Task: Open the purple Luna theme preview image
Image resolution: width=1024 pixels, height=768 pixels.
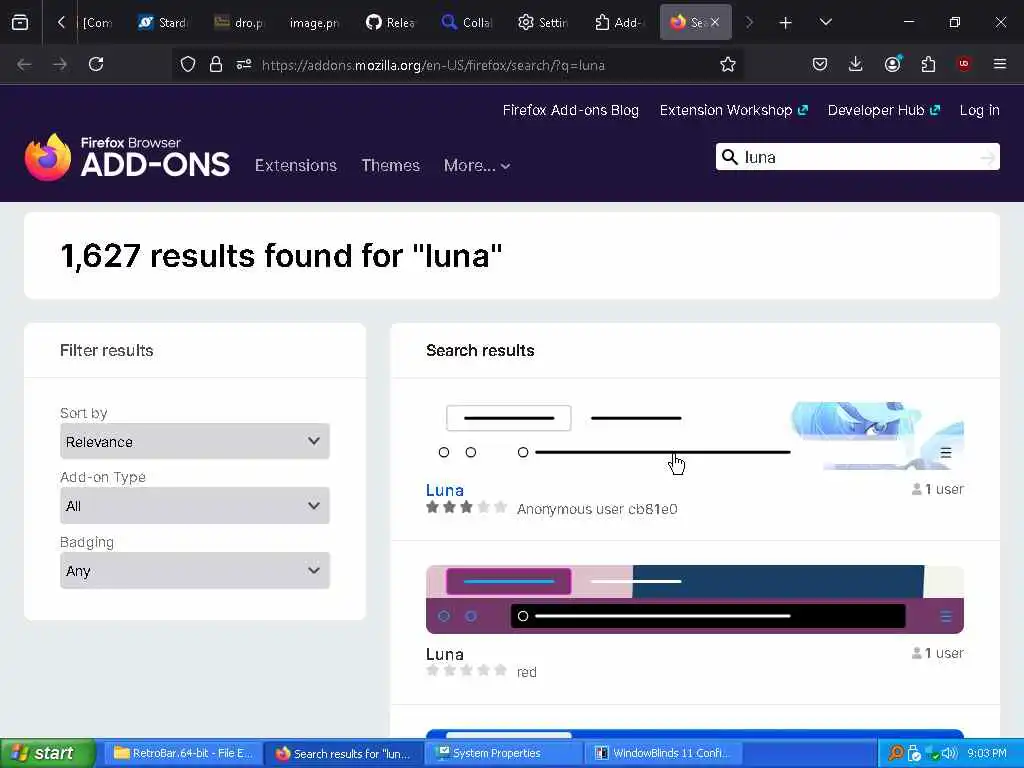Action: point(695,600)
